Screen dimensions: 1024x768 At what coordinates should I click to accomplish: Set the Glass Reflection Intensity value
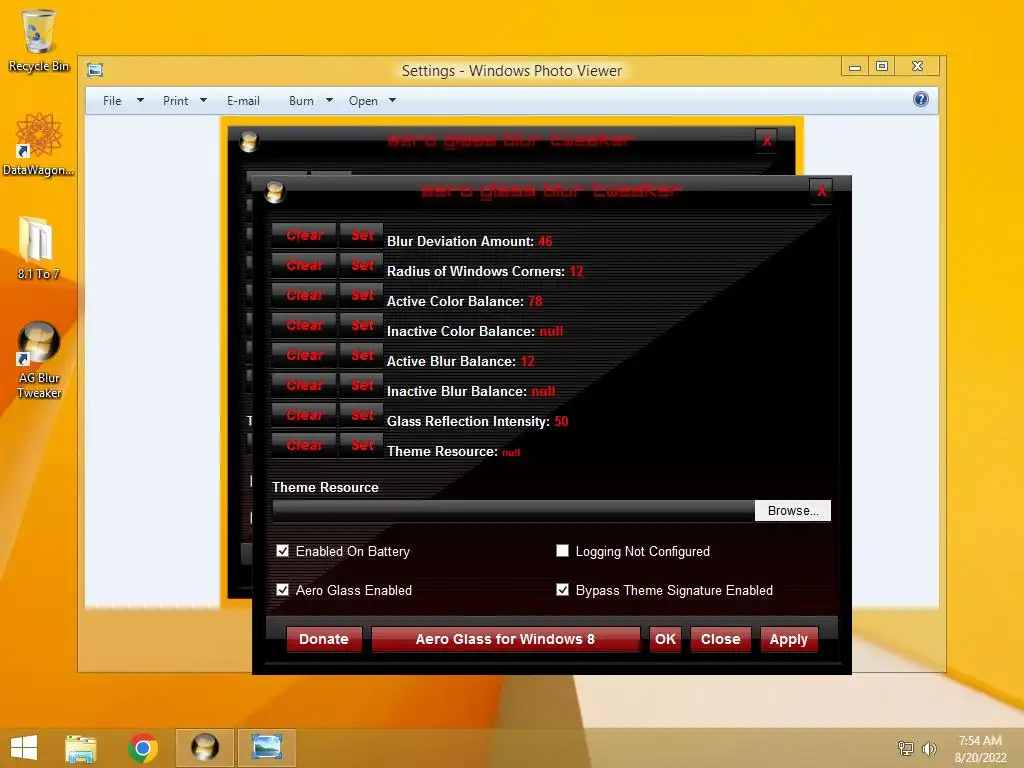click(362, 415)
